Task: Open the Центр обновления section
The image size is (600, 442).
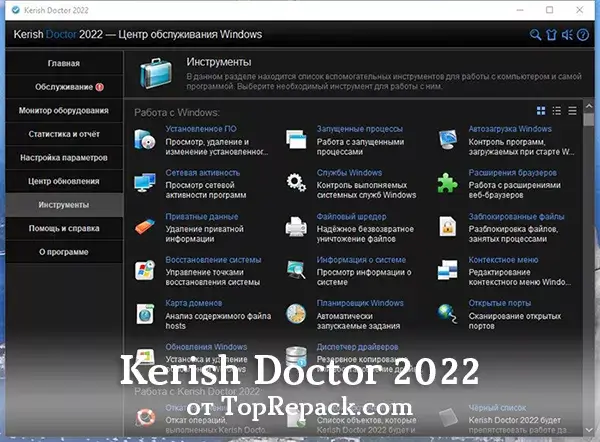Action: tap(64, 181)
